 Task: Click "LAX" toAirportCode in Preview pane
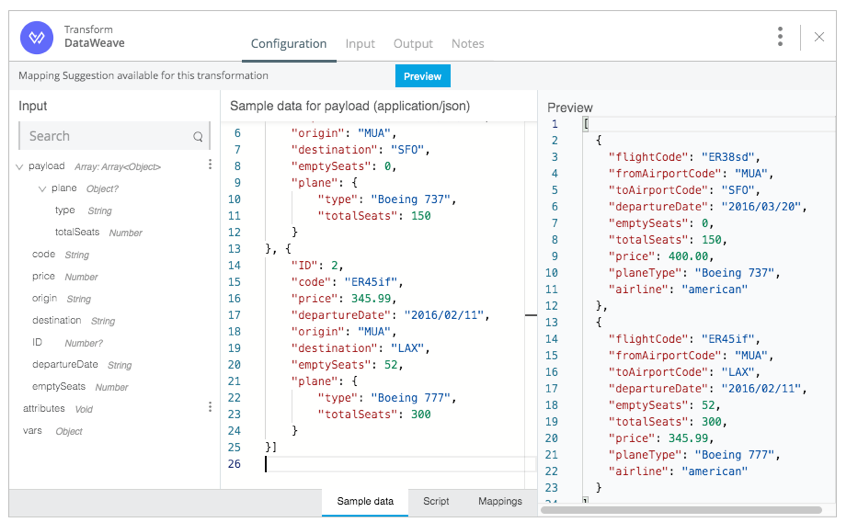[737, 372]
